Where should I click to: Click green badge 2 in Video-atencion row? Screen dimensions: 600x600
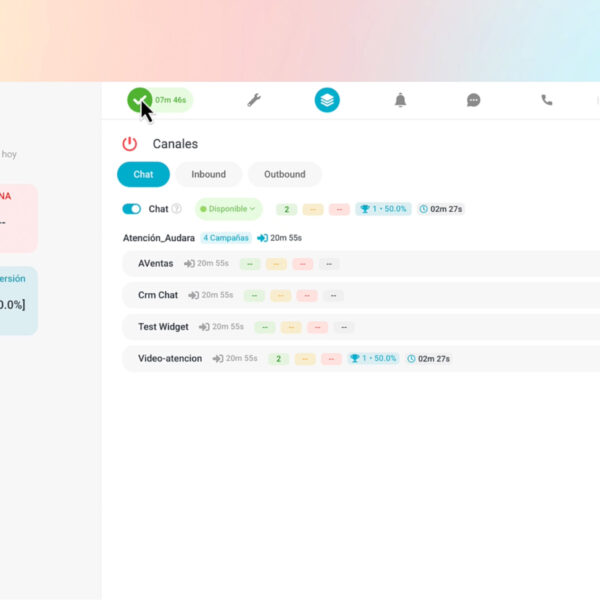click(x=279, y=359)
